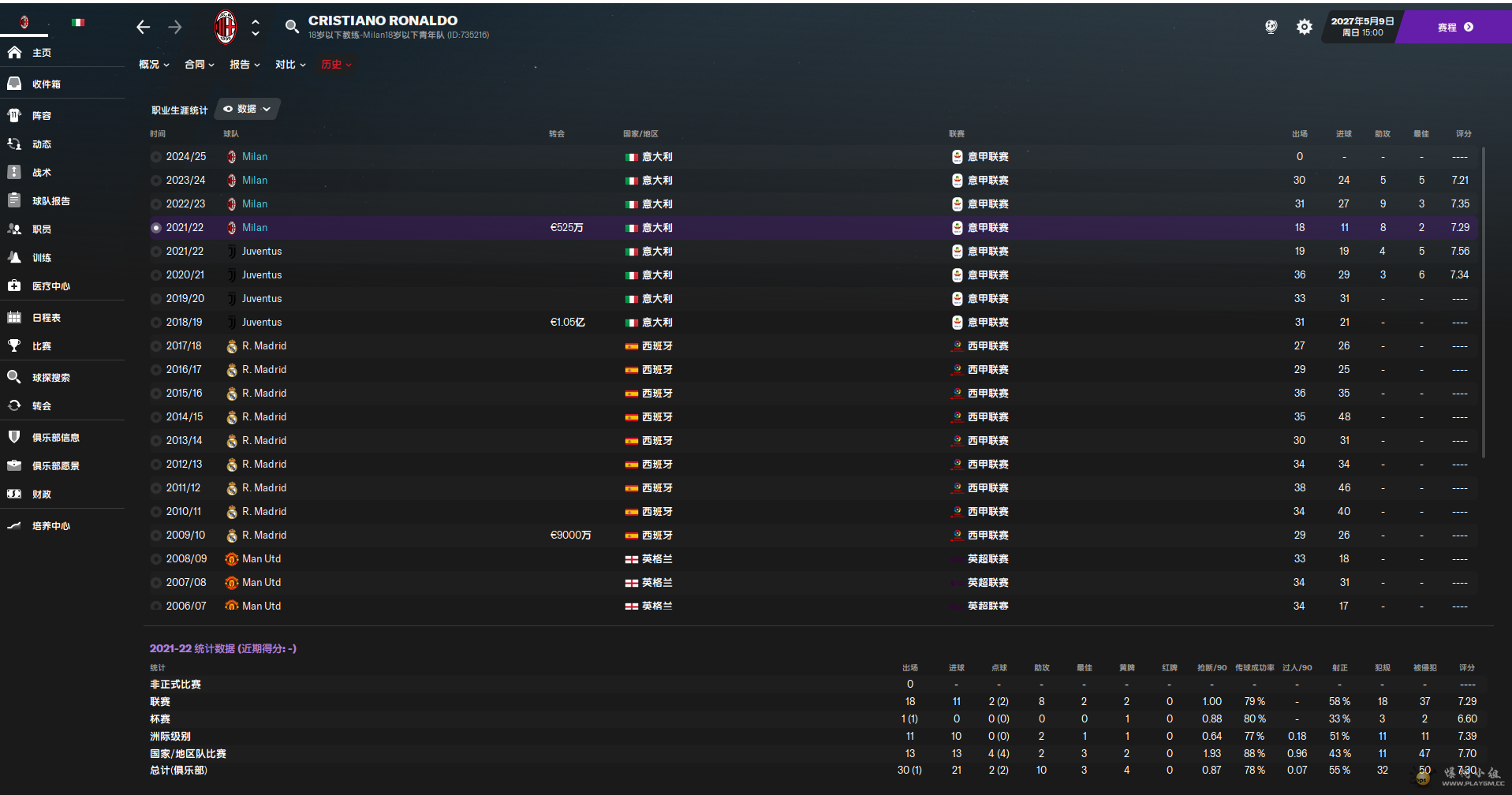
Task: Sort by the 球队 column header
Action: 231,134
